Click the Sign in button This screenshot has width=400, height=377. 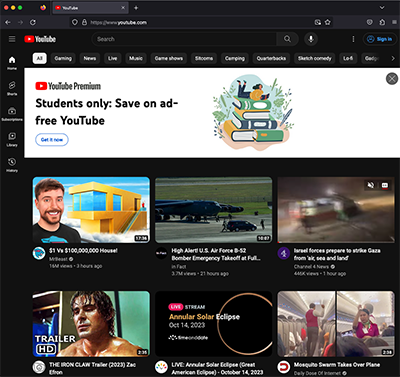[380, 39]
